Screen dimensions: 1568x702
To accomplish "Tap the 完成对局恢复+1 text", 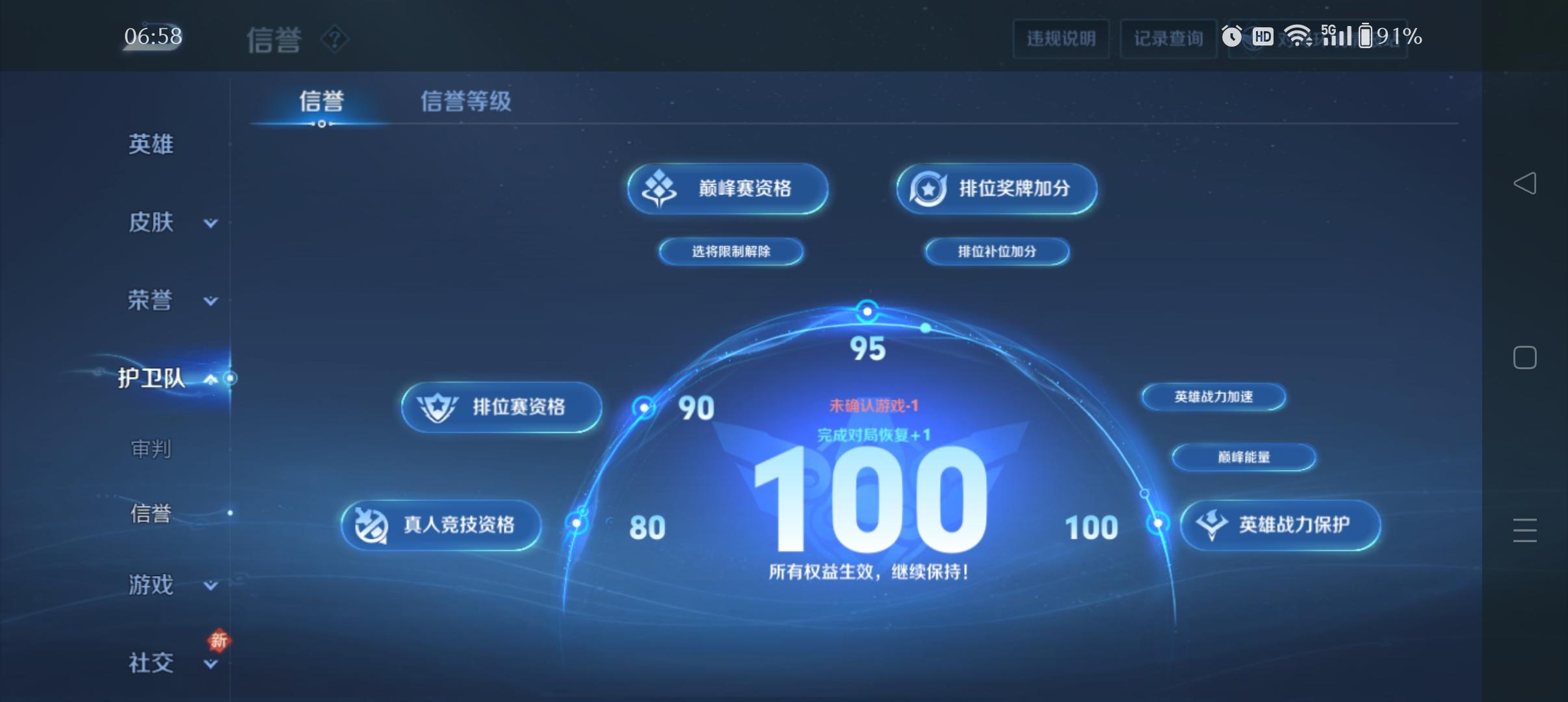I will (874, 435).
